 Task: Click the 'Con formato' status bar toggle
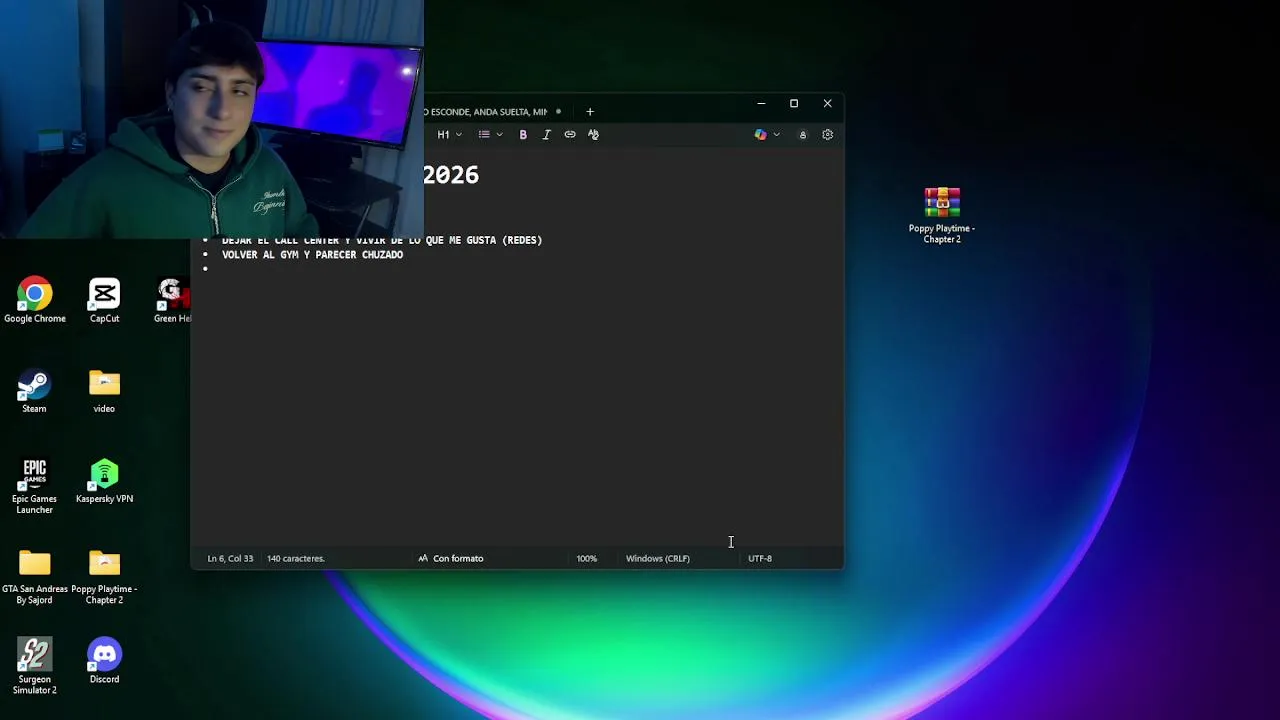[450, 559]
